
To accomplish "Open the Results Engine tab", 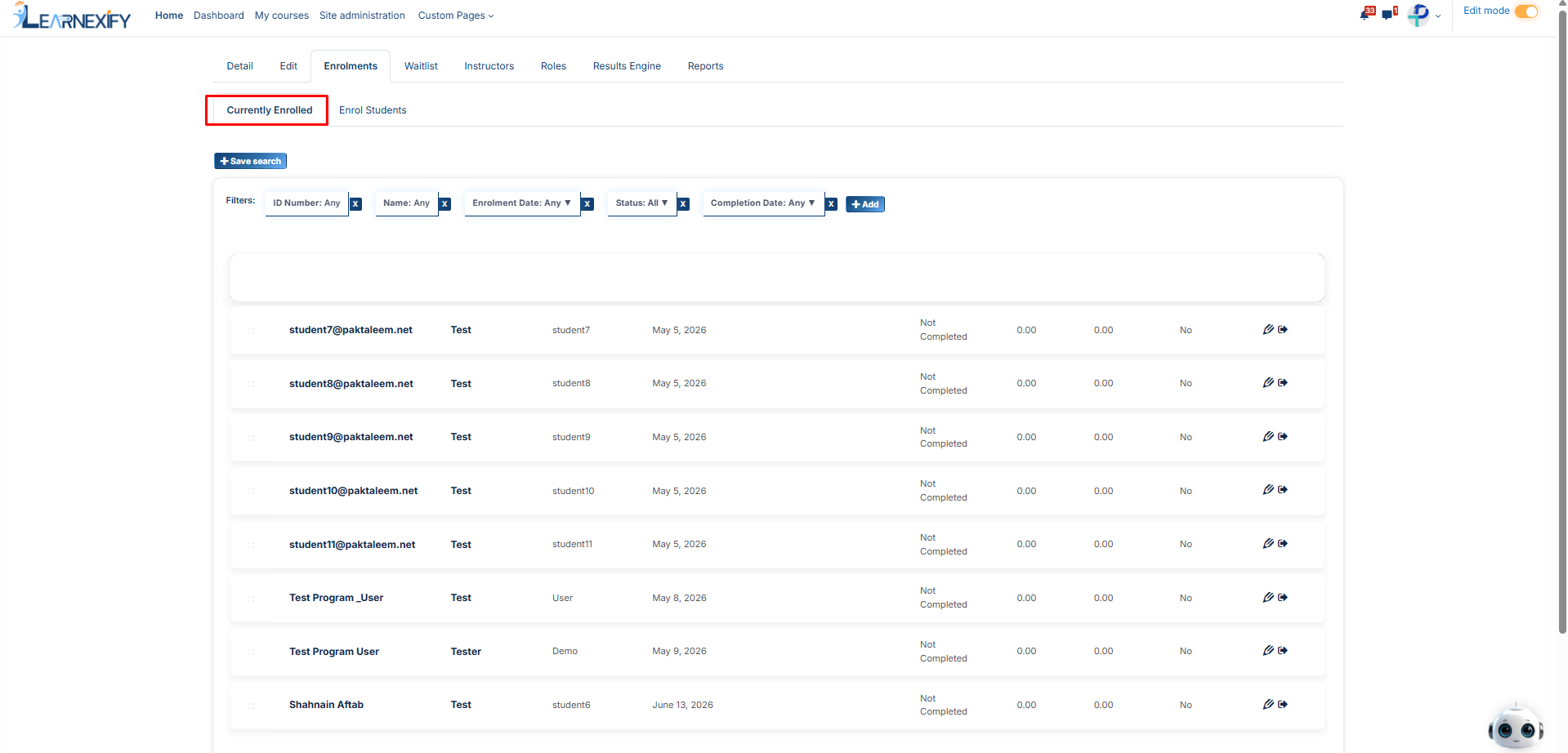I will coord(627,66).
